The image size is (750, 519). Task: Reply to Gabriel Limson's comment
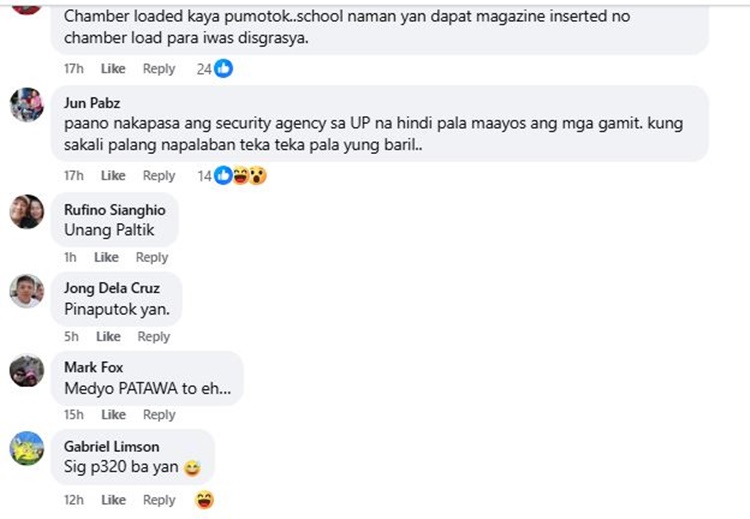159,500
